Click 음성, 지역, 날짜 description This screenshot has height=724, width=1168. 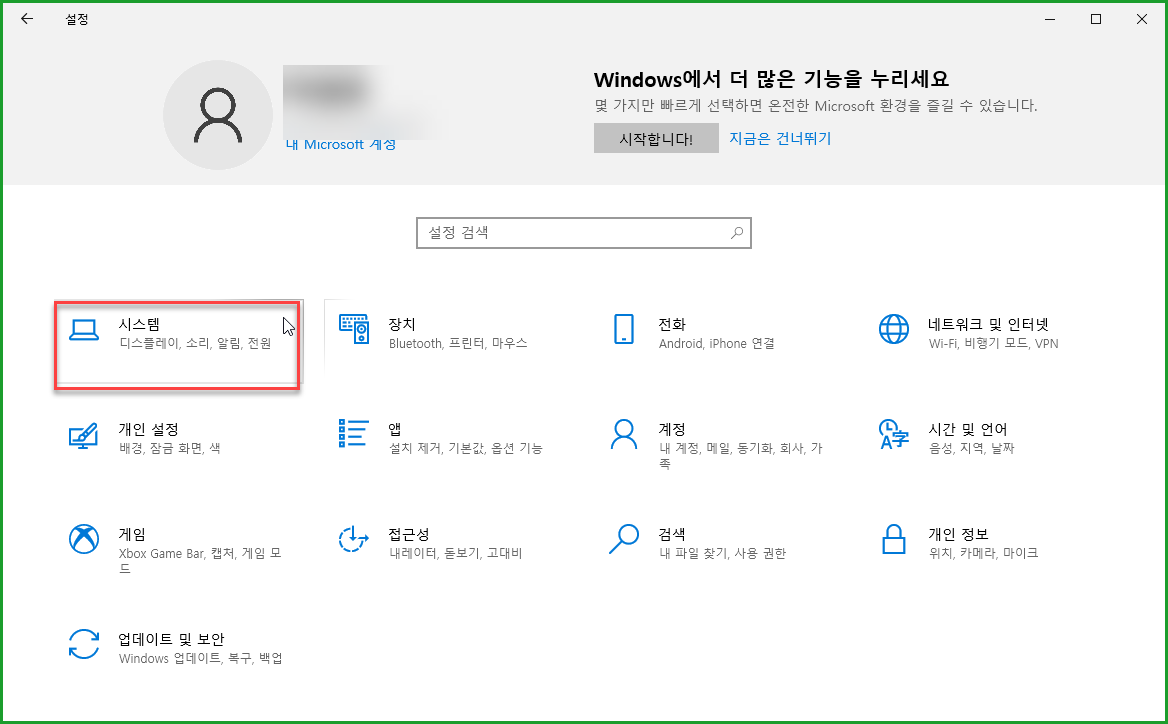(x=971, y=448)
